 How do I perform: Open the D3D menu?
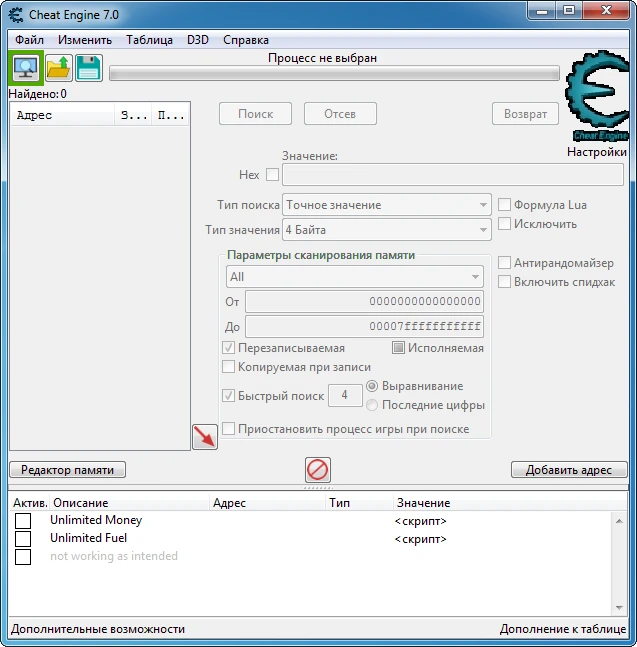point(198,40)
